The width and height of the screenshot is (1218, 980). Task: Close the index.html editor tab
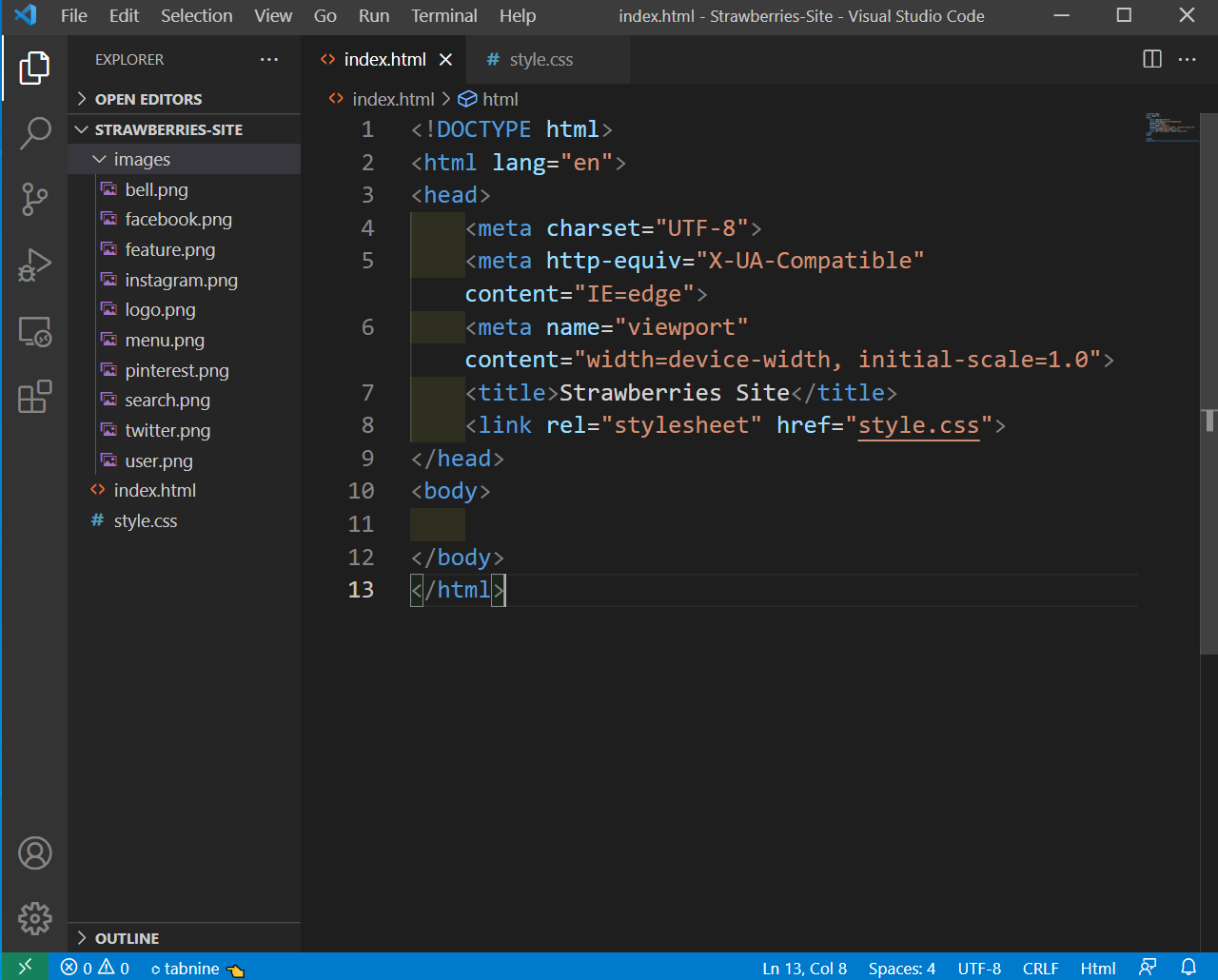[445, 59]
